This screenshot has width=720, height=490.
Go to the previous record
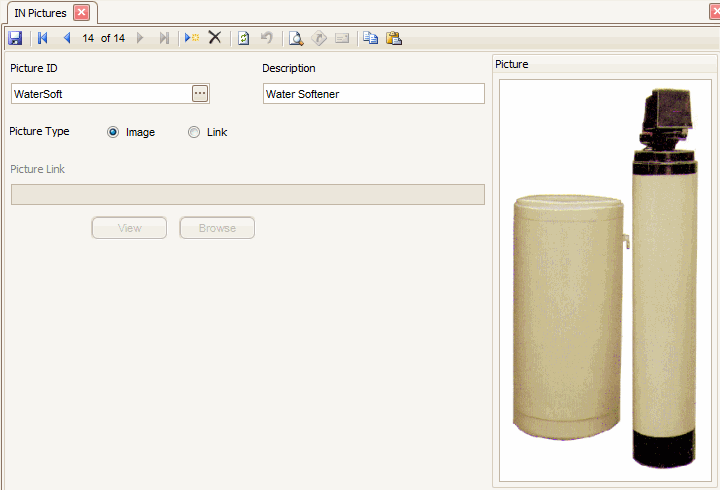(x=67, y=38)
